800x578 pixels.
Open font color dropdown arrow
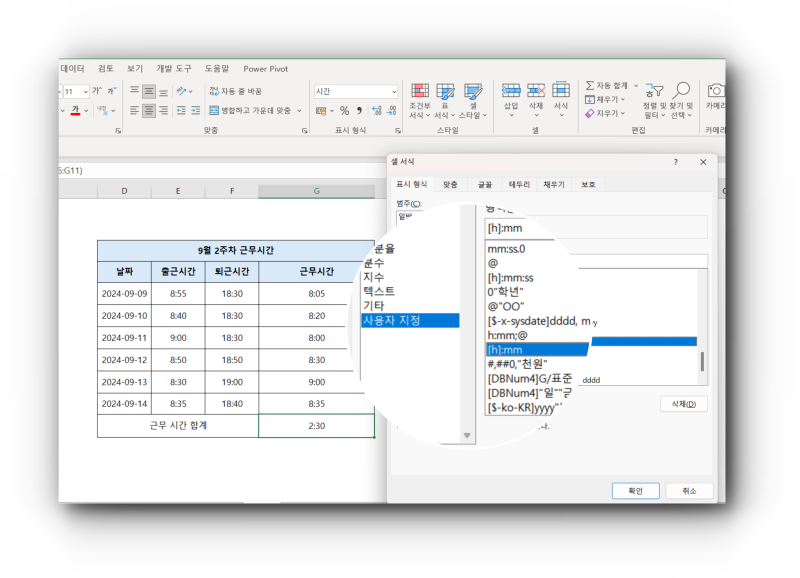(86, 111)
